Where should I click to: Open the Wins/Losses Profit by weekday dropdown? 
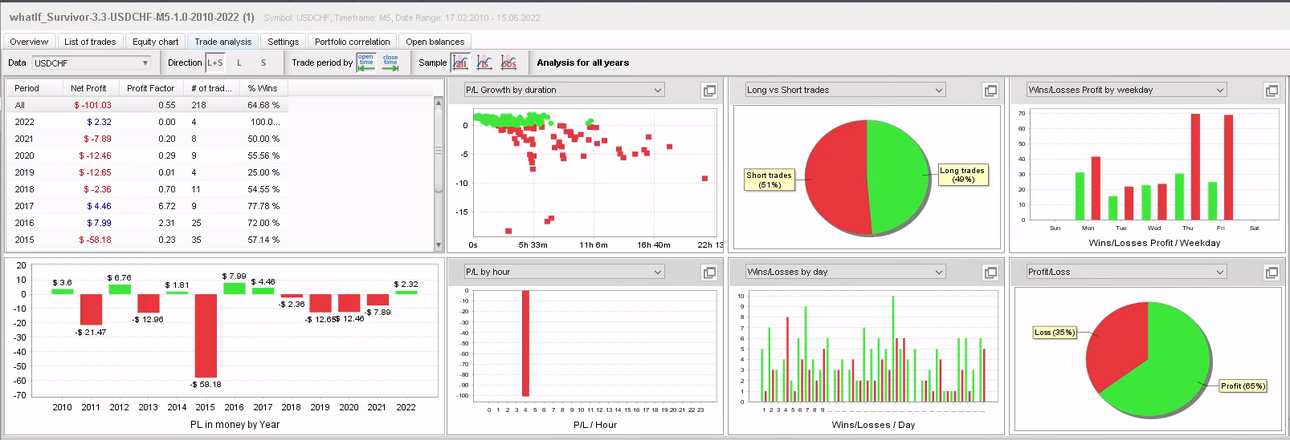coord(1126,90)
